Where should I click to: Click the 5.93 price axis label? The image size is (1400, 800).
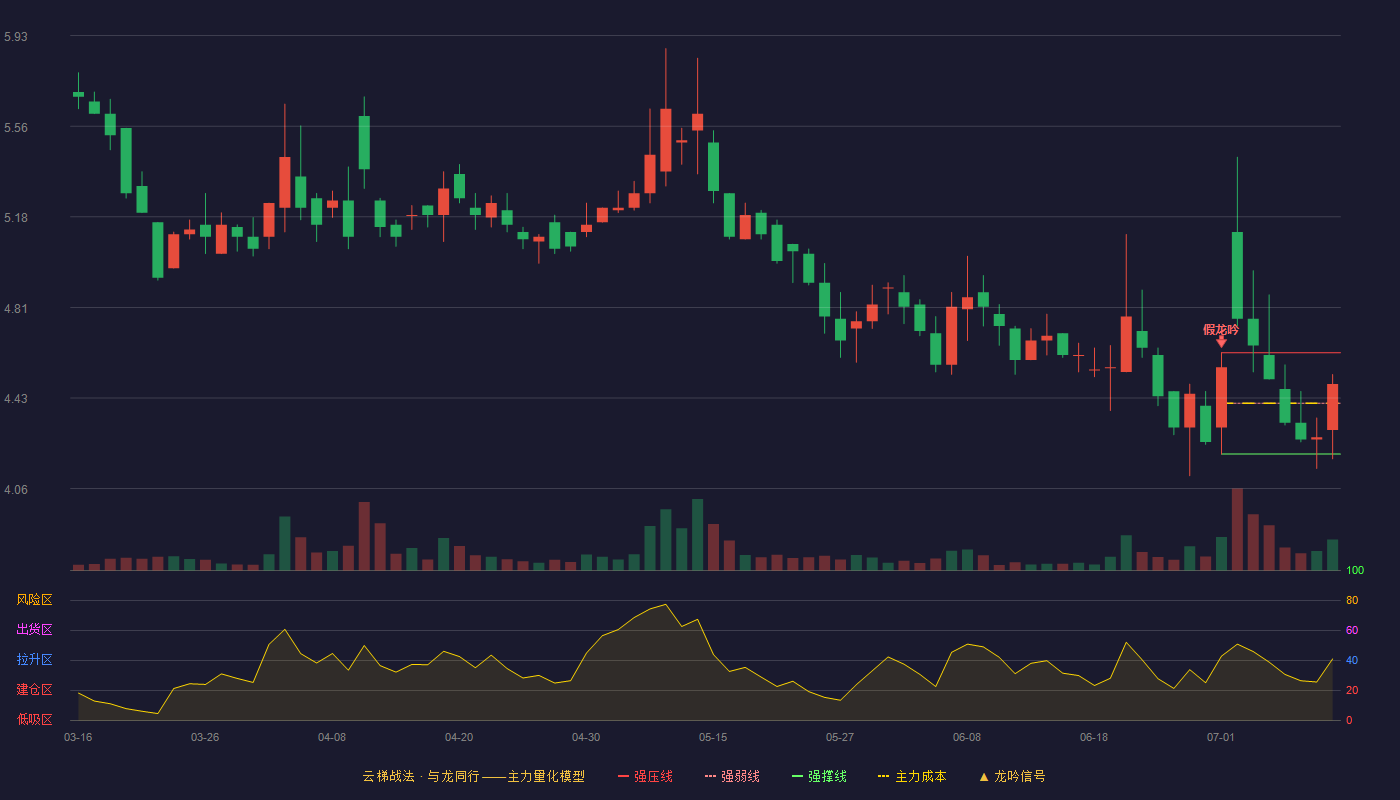[x=16, y=37]
